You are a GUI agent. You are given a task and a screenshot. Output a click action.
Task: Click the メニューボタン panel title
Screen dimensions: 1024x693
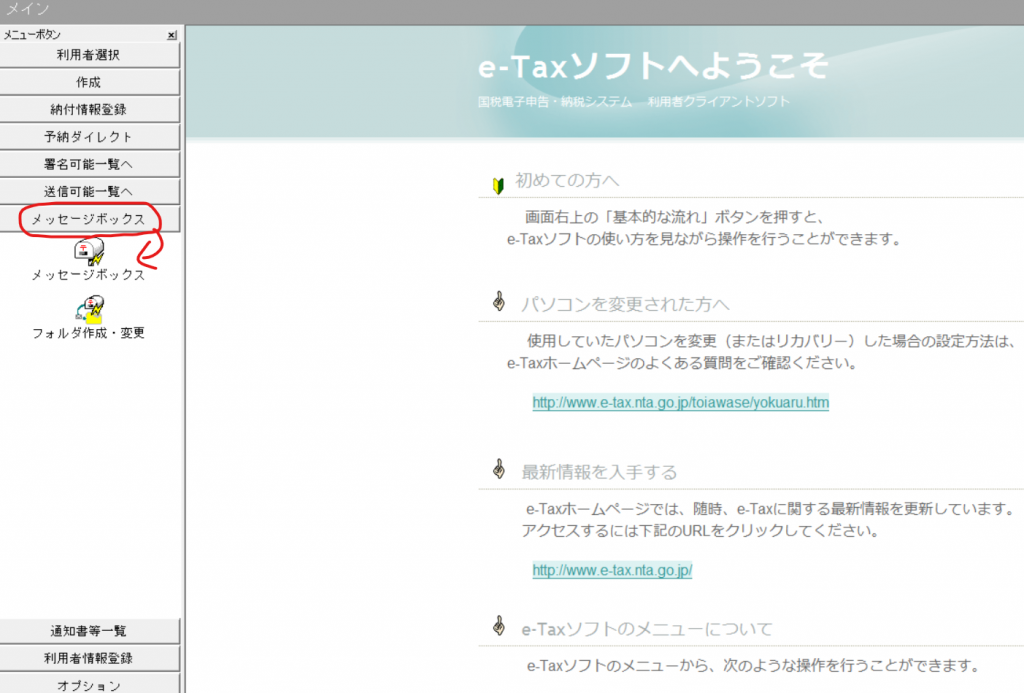click(x=32, y=35)
